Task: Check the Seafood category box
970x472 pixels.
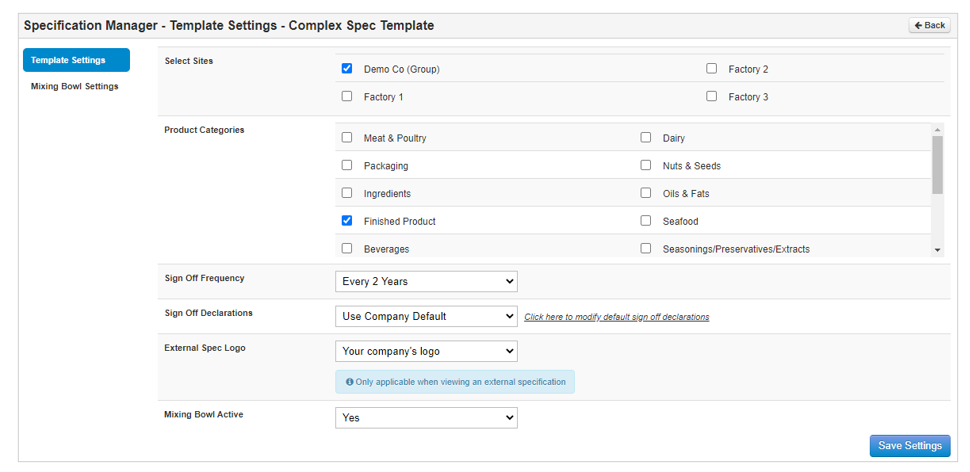Action: click(x=646, y=221)
